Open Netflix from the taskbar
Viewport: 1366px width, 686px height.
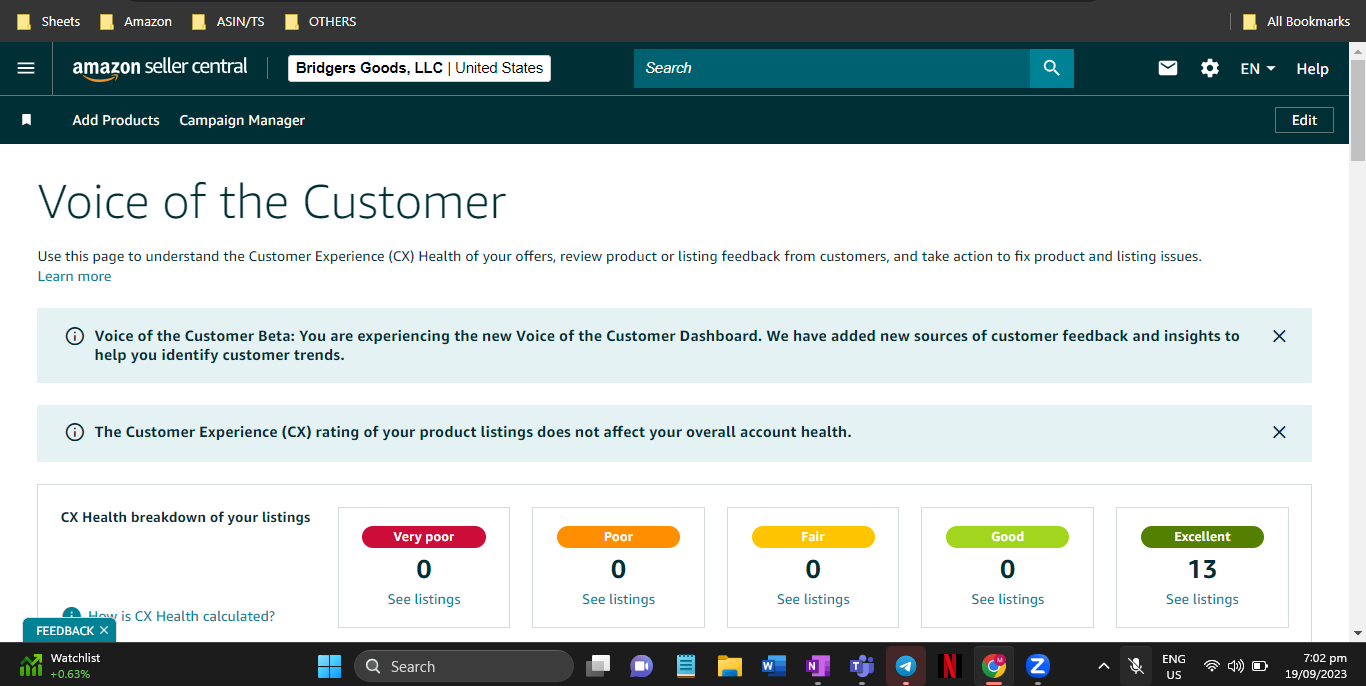tap(950, 666)
